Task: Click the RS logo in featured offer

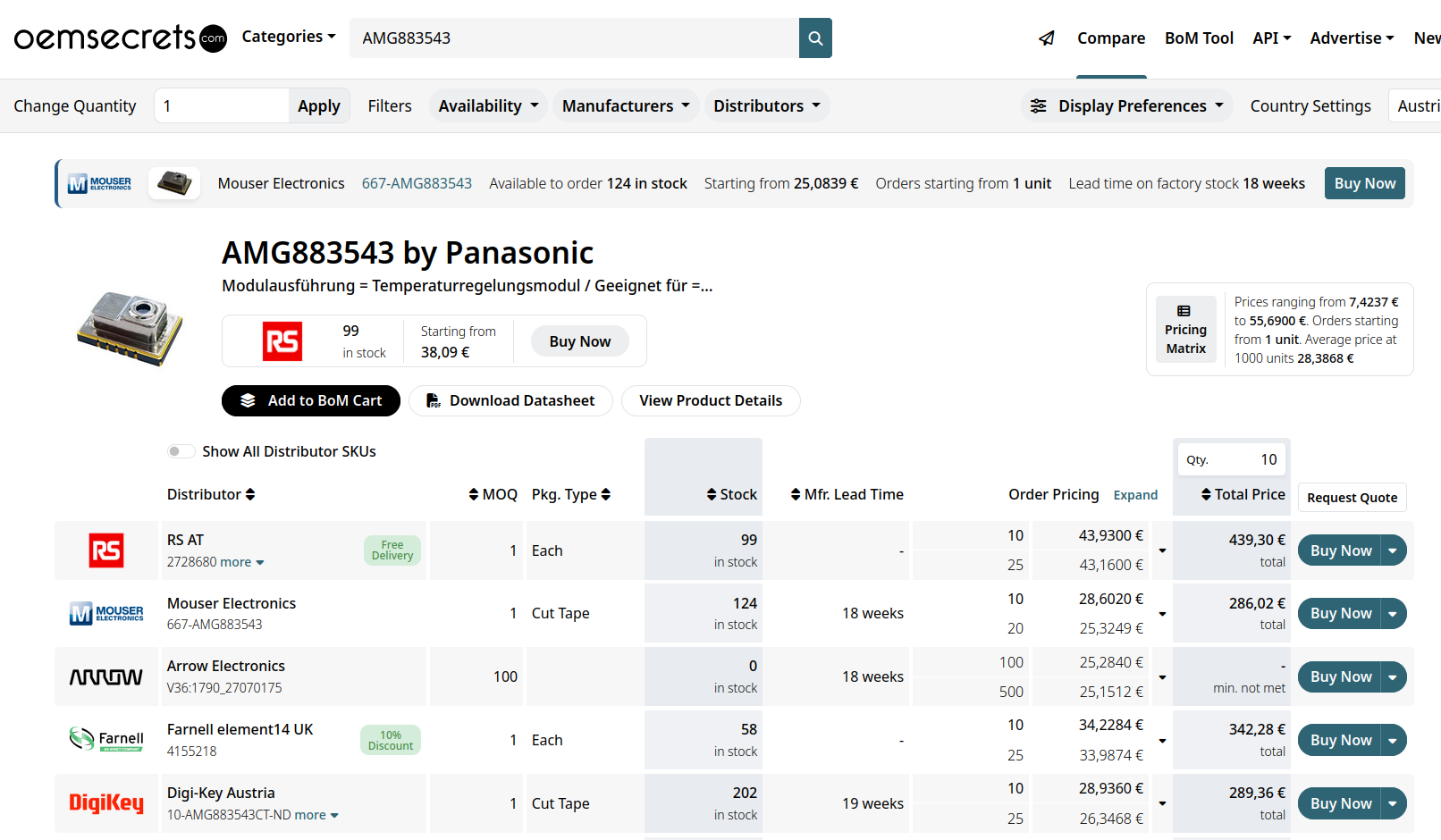Action: pos(282,341)
